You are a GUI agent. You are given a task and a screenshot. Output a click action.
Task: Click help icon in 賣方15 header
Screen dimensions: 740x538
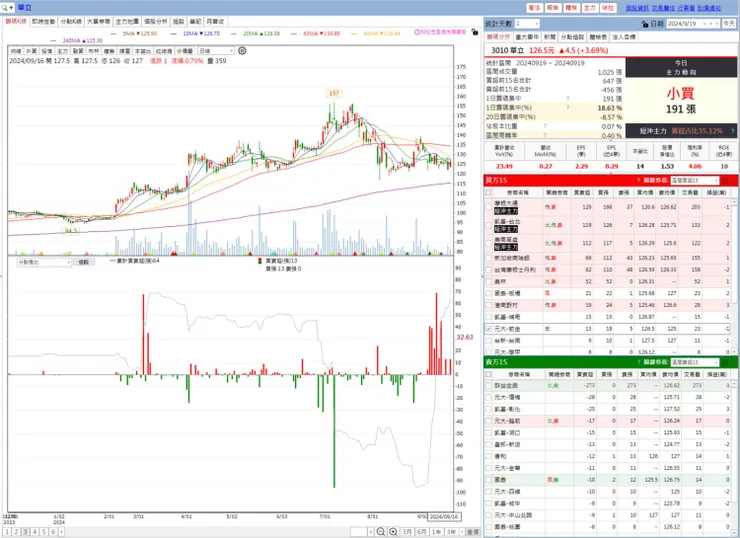click(x=639, y=362)
